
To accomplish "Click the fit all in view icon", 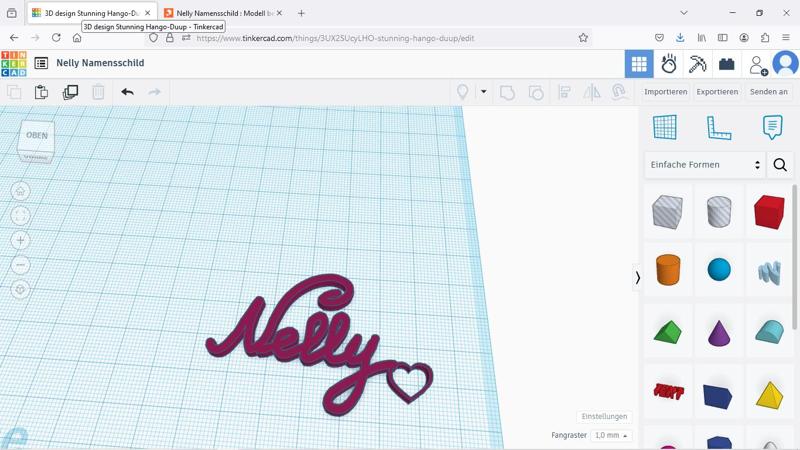I will click(20, 216).
